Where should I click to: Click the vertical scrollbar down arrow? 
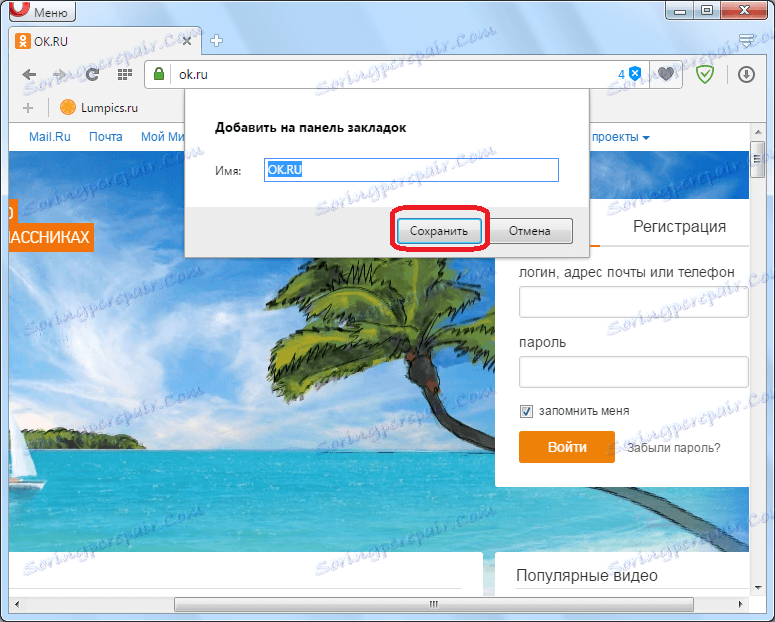tap(758, 588)
